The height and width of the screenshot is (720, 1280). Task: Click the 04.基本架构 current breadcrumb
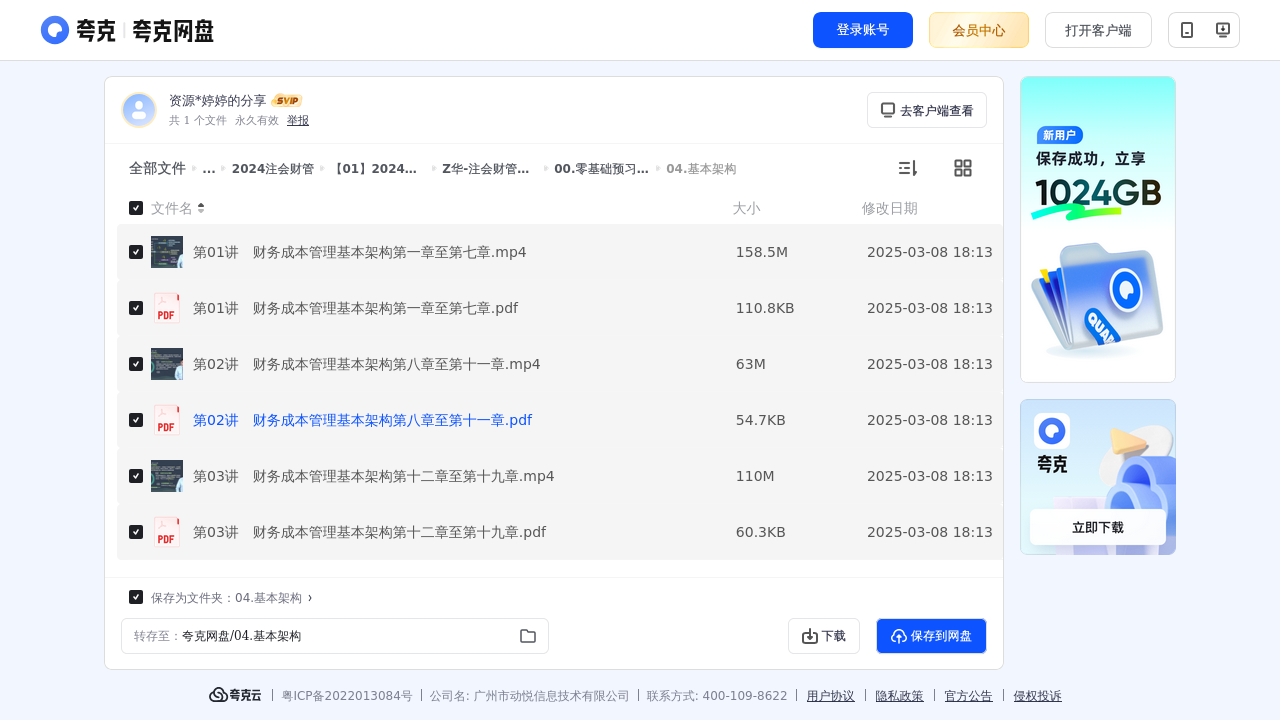(x=701, y=169)
